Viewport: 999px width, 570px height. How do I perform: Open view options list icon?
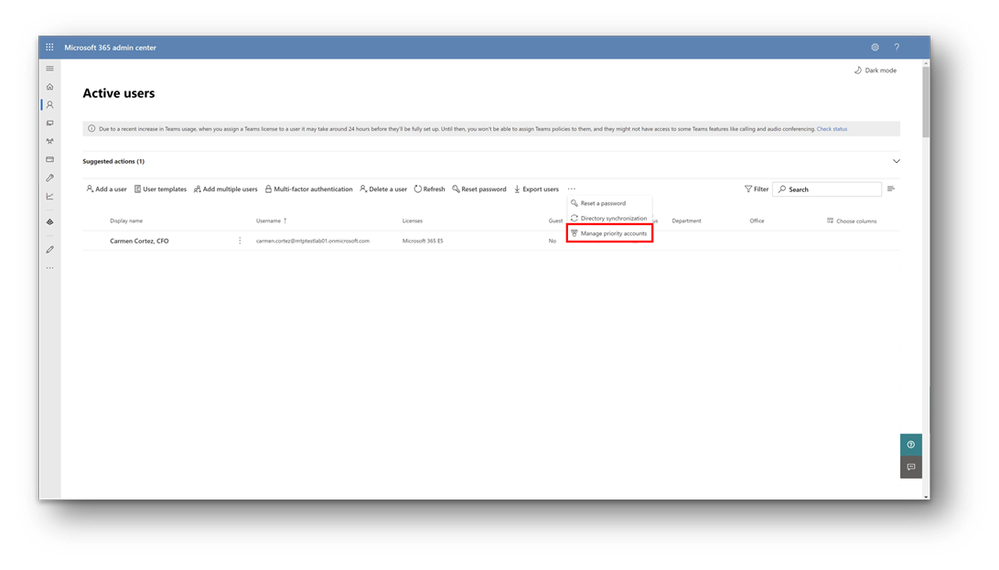coord(891,189)
